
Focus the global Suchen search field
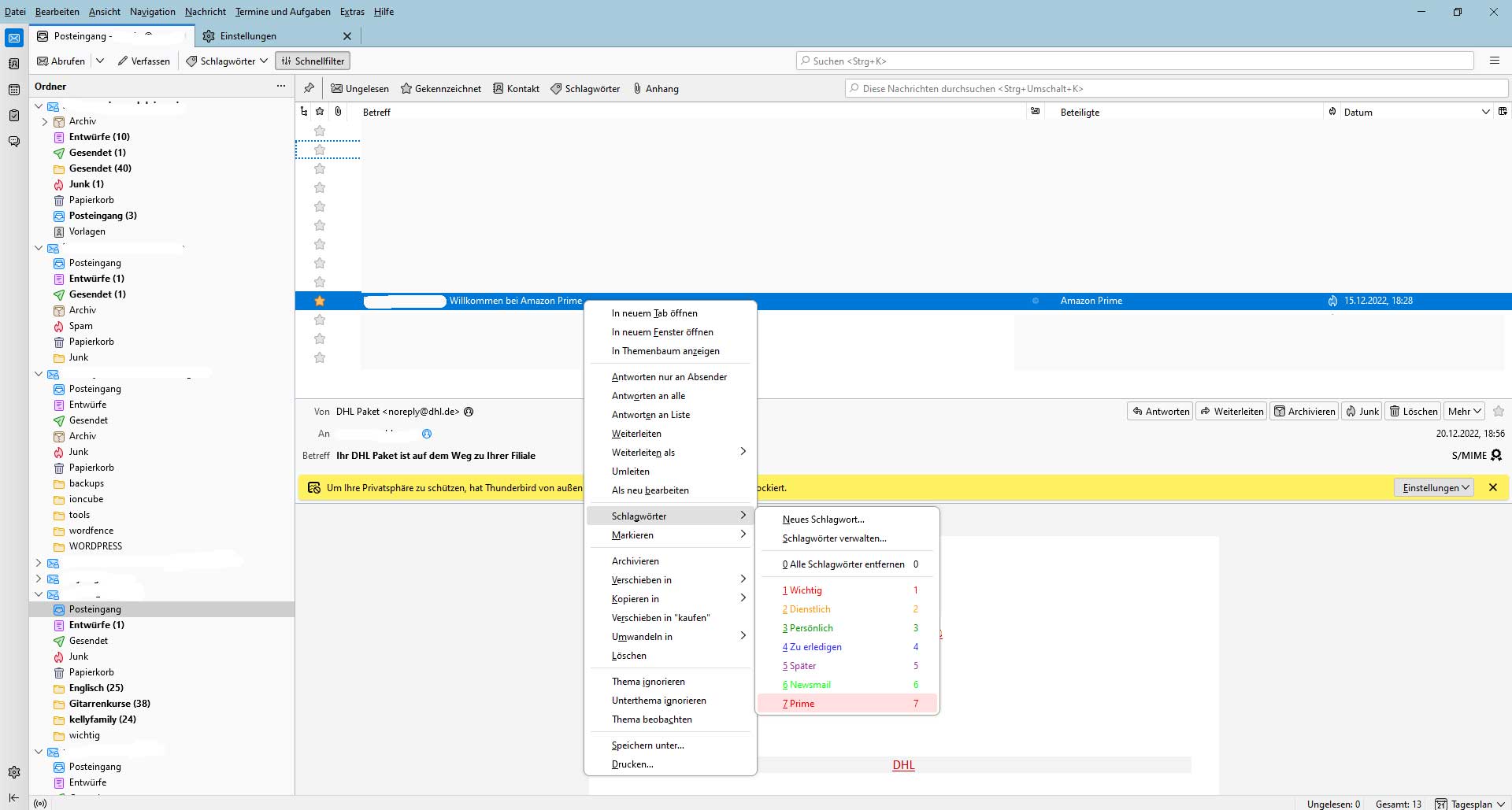coord(1135,61)
